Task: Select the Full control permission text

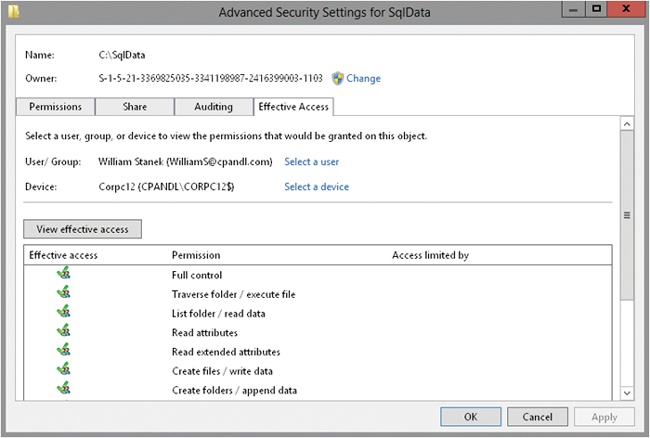Action: click(197, 275)
